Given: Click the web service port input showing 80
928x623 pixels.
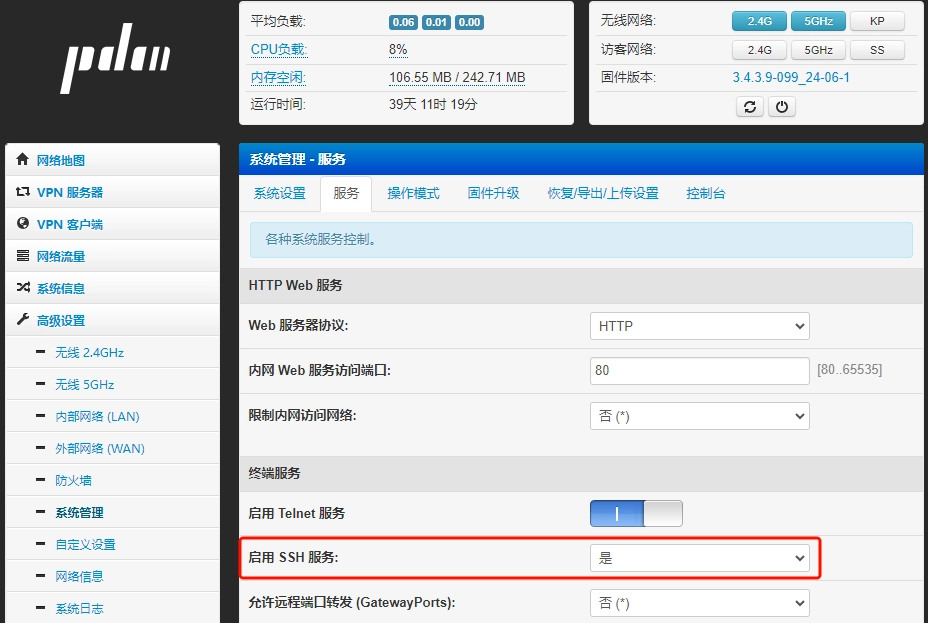Looking at the screenshot, I should 699,370.
